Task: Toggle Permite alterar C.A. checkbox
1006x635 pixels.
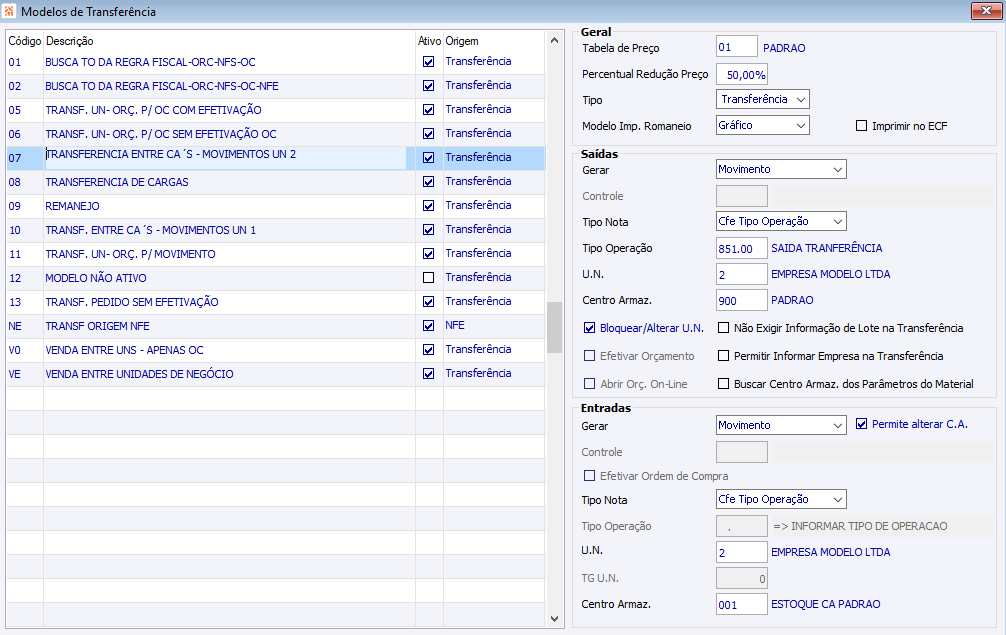Action: click(862, 424)
